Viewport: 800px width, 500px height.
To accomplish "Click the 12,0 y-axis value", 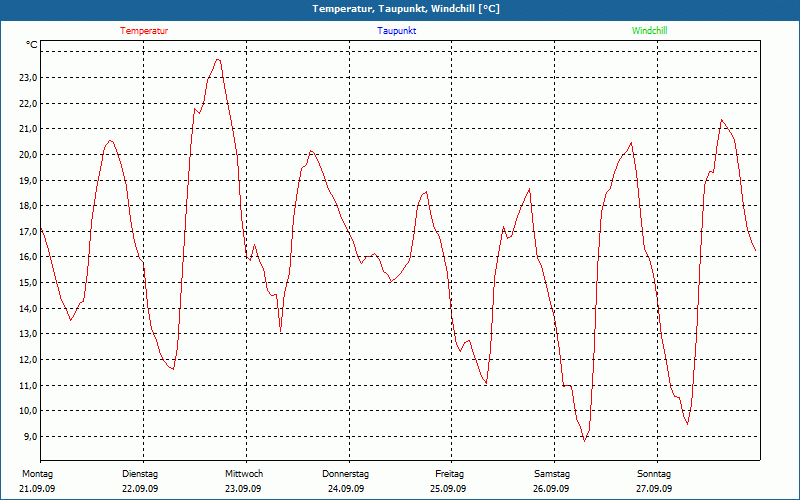I will tap(28, 359).
